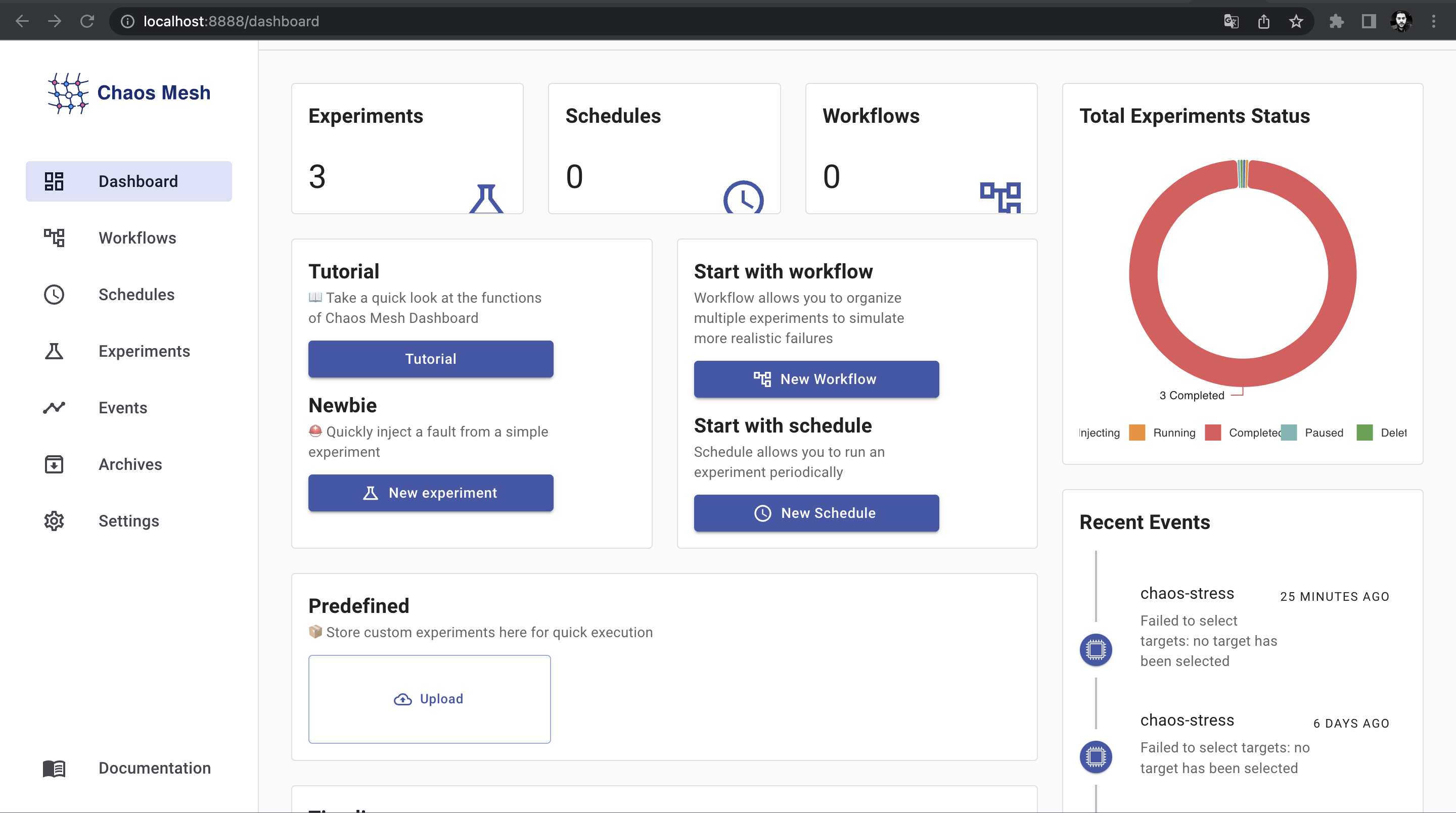Click the share page icon
This screenshot has height=813, width=1456.
[x=1264, y=21]
